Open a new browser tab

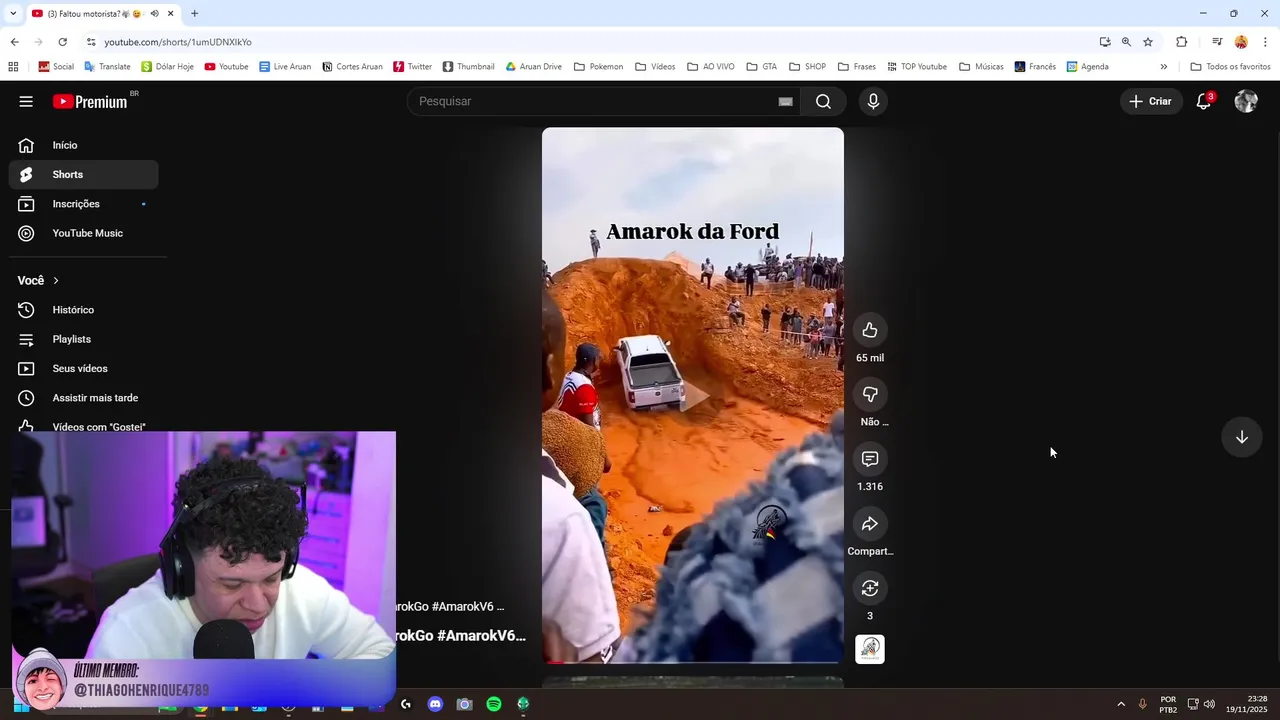point(194,13)
